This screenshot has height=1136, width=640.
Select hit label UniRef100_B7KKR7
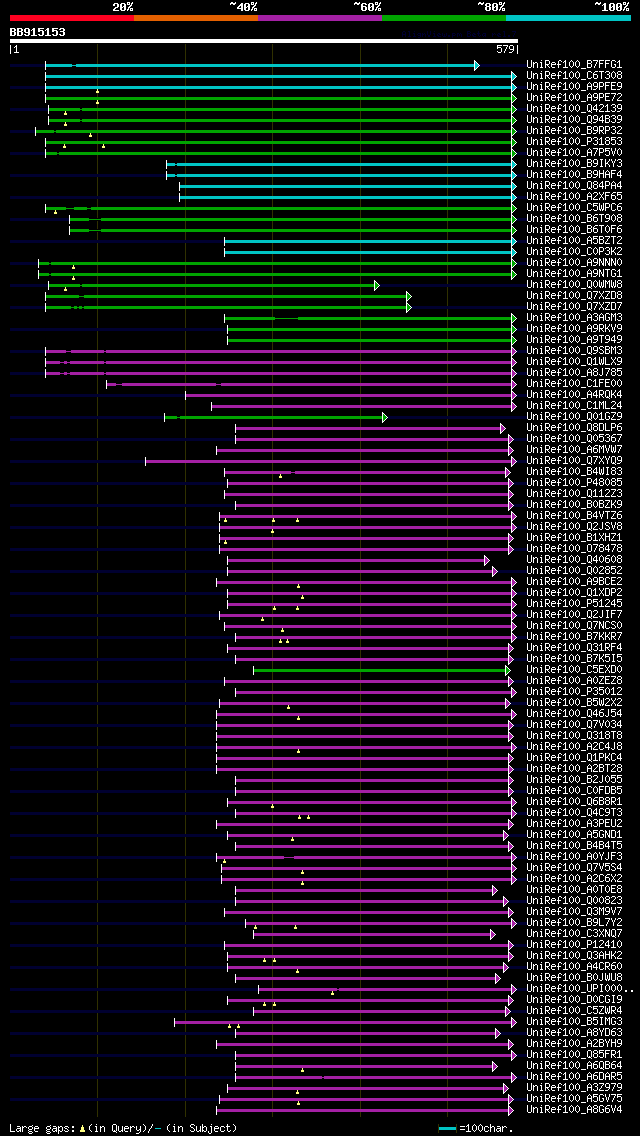click(574, 637)
